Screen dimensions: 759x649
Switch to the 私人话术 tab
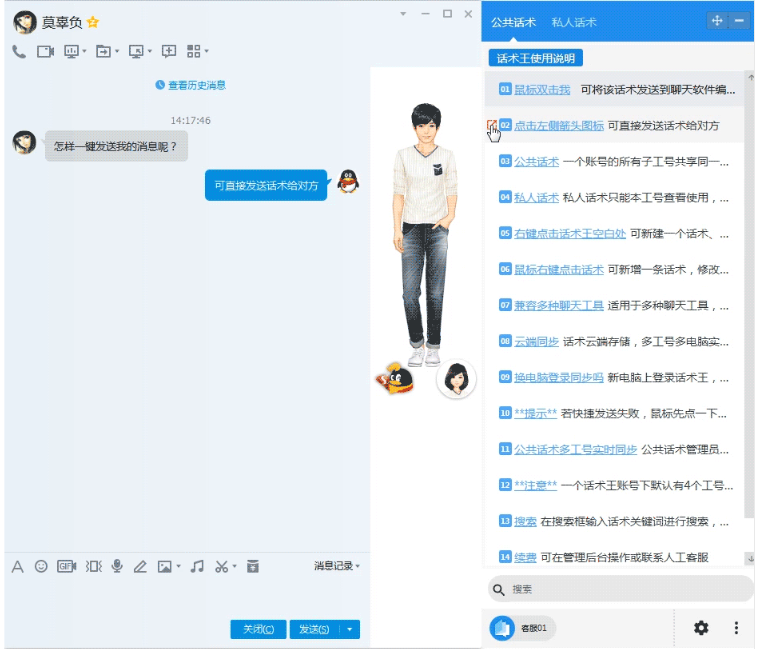tap(574, 22)
